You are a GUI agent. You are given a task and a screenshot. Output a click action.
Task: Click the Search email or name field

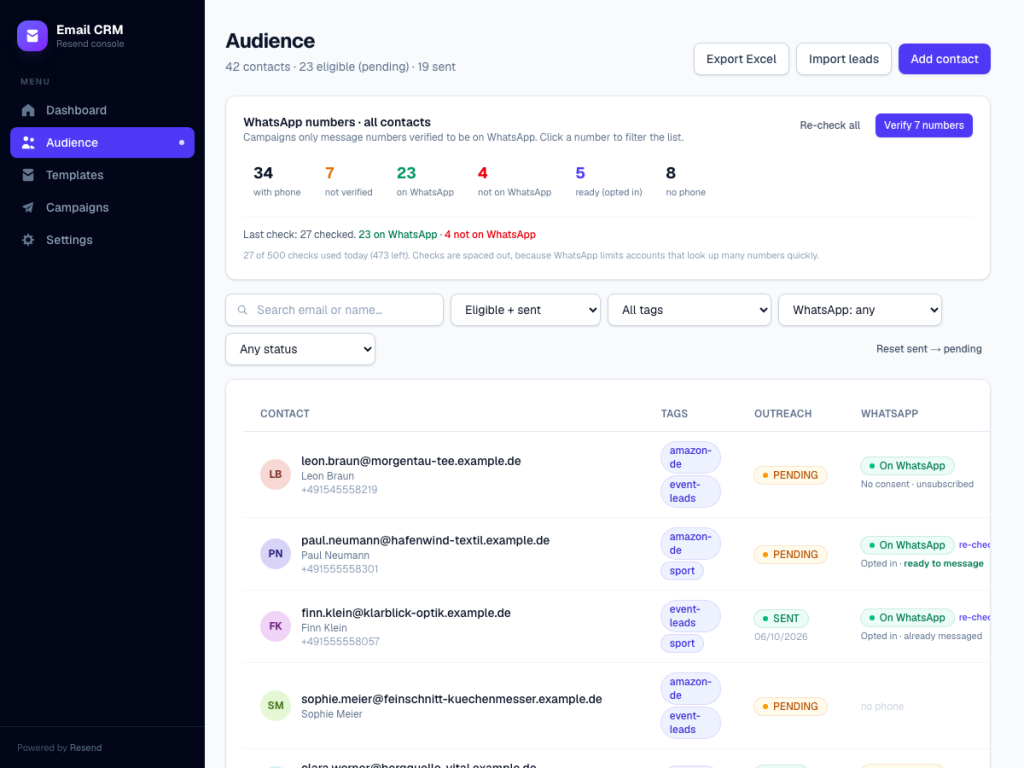pos(334,310)
